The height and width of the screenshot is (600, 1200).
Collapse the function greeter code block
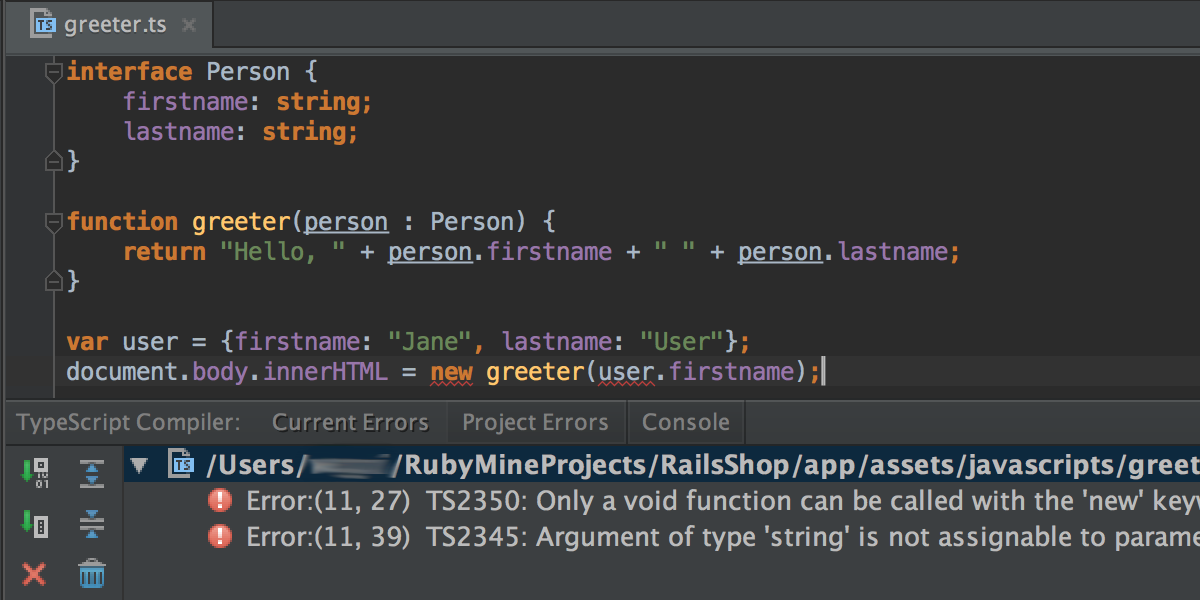pos(54,221)
